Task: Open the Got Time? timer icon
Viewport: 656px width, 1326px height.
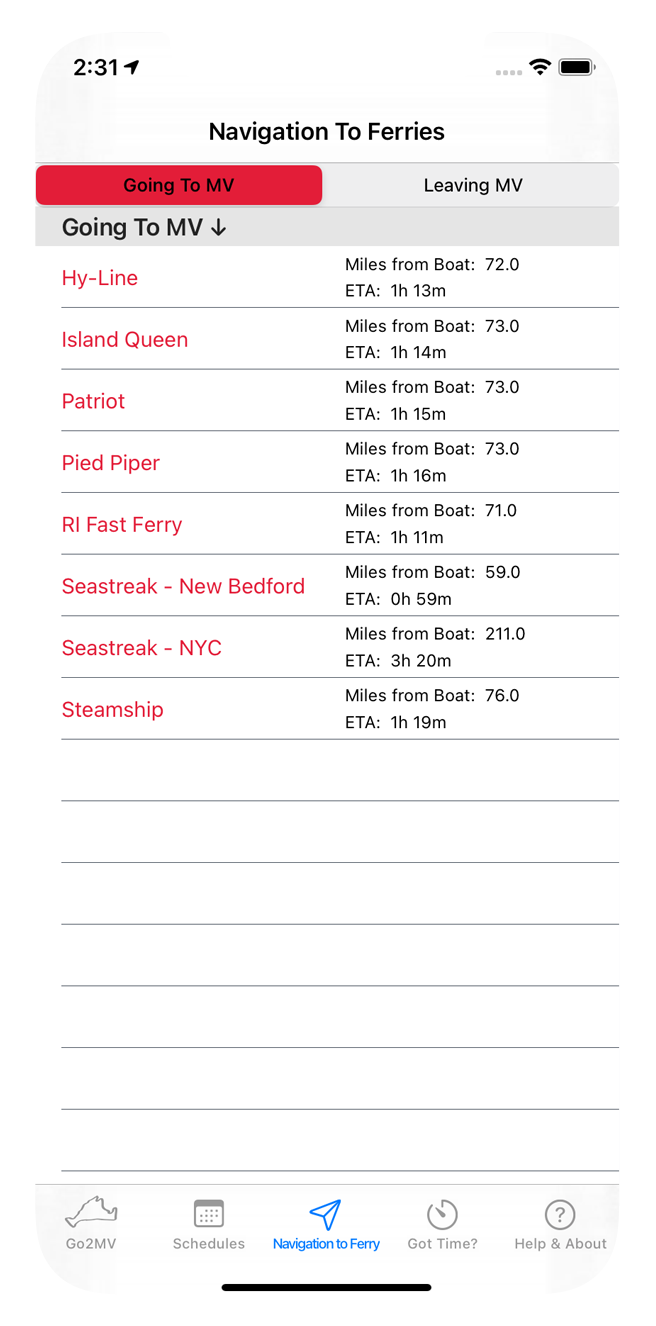Action: (x=442, y=1214)
